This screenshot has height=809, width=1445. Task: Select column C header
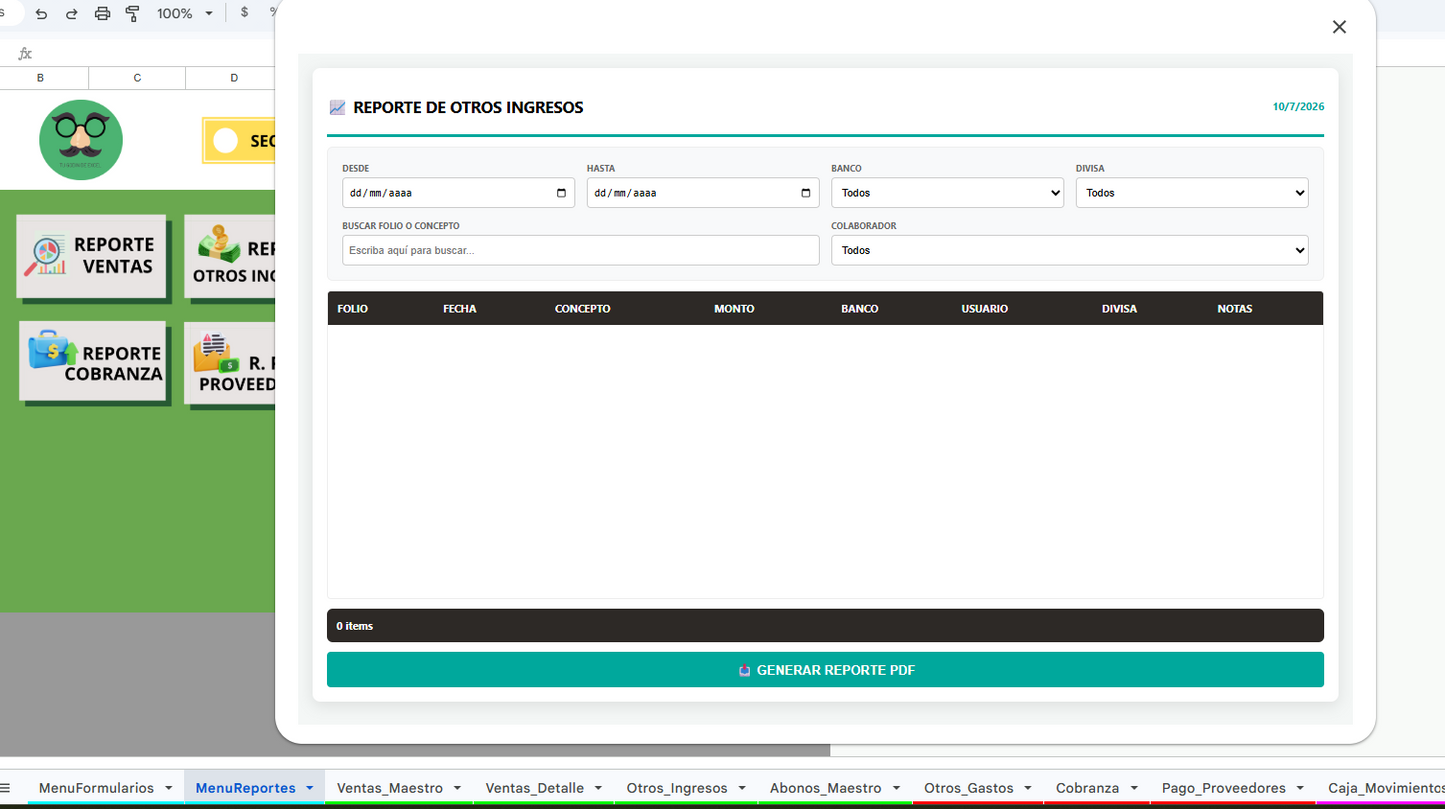(137, 78)
